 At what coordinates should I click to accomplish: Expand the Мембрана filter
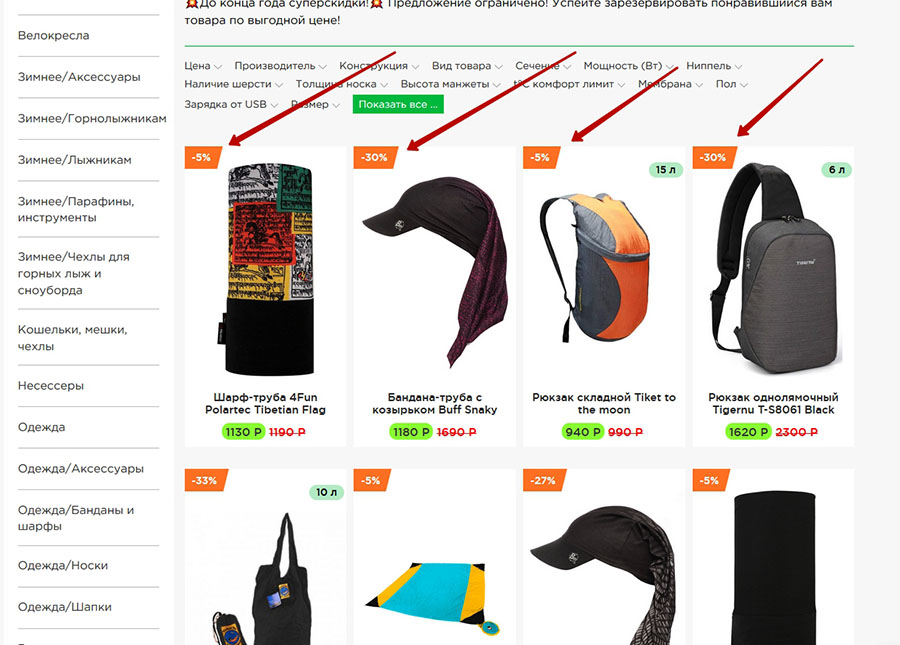(670, 84)
